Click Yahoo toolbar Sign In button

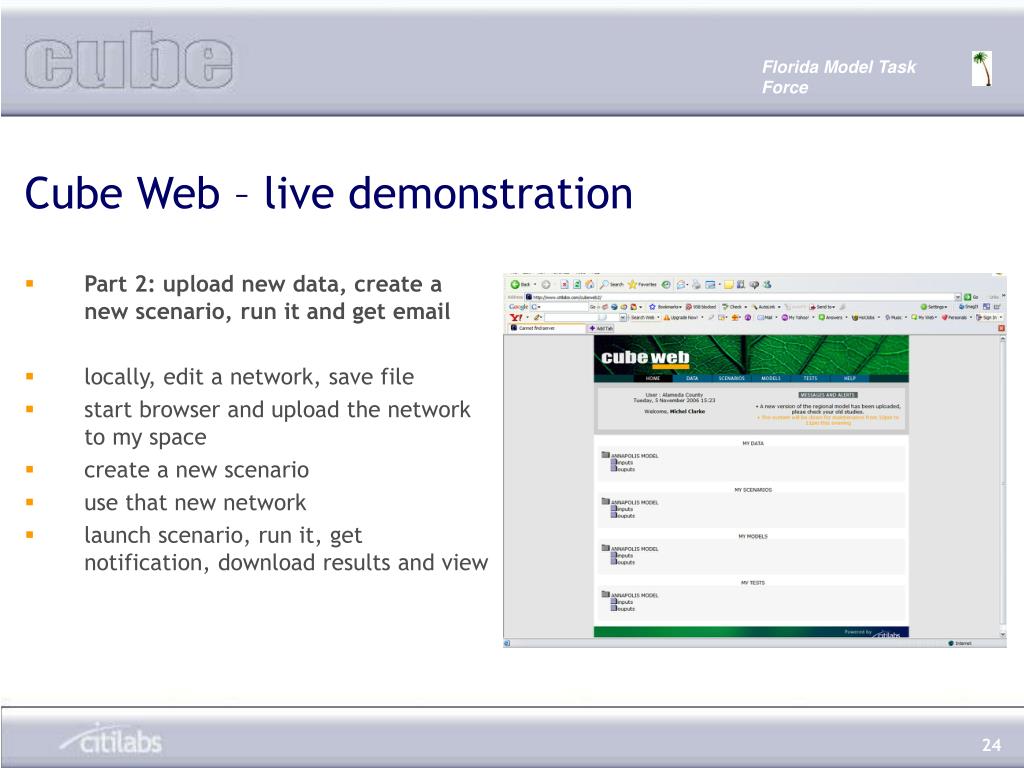coord(987,317)
